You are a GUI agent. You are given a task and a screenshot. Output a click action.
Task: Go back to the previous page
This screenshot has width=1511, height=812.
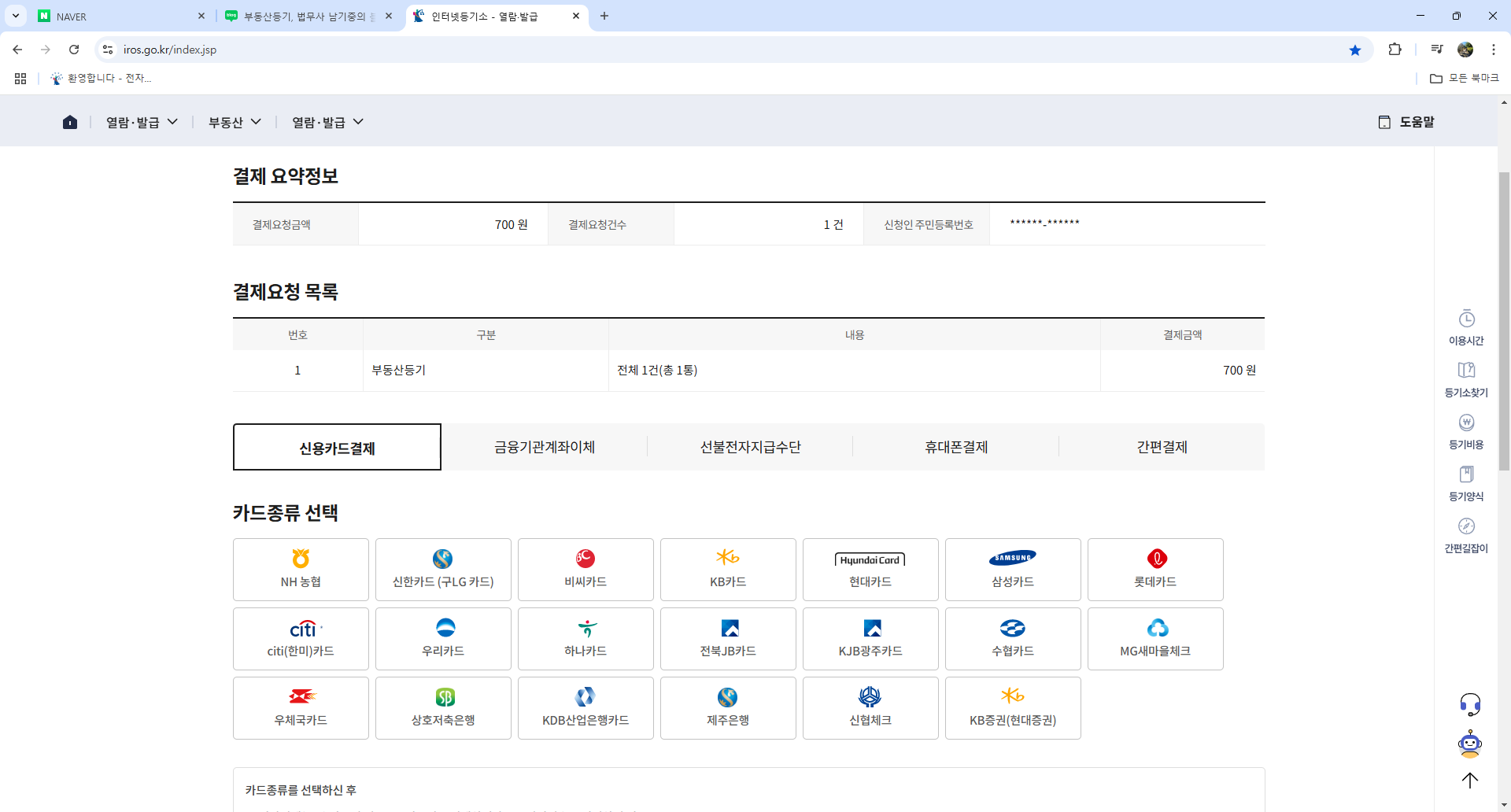17,50
